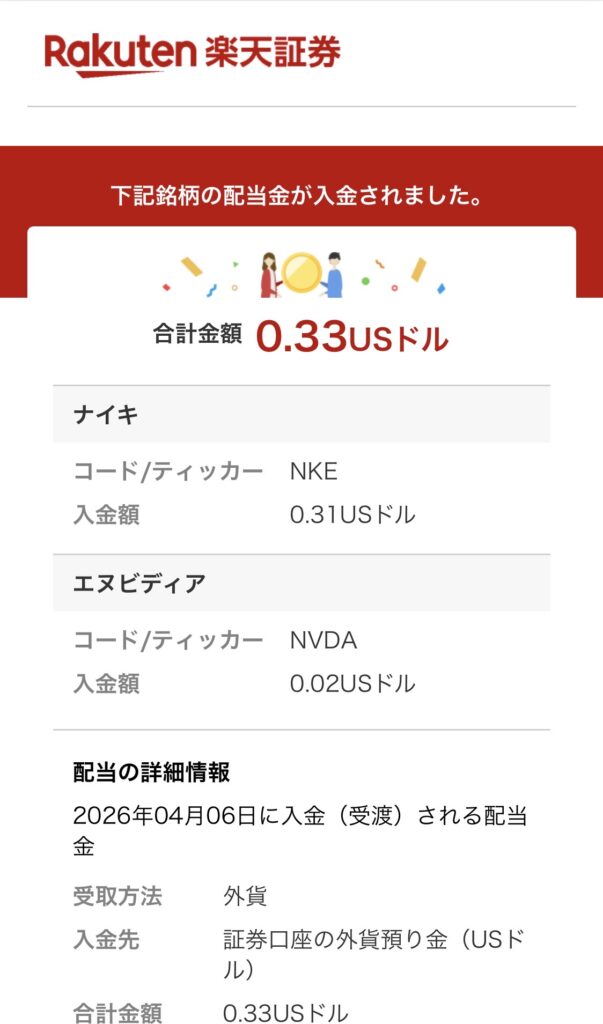Screen dimensions: 603x1024
Task: Tap the NVDA ticker code
Action: pyautogui.click(x=323, y=640)
